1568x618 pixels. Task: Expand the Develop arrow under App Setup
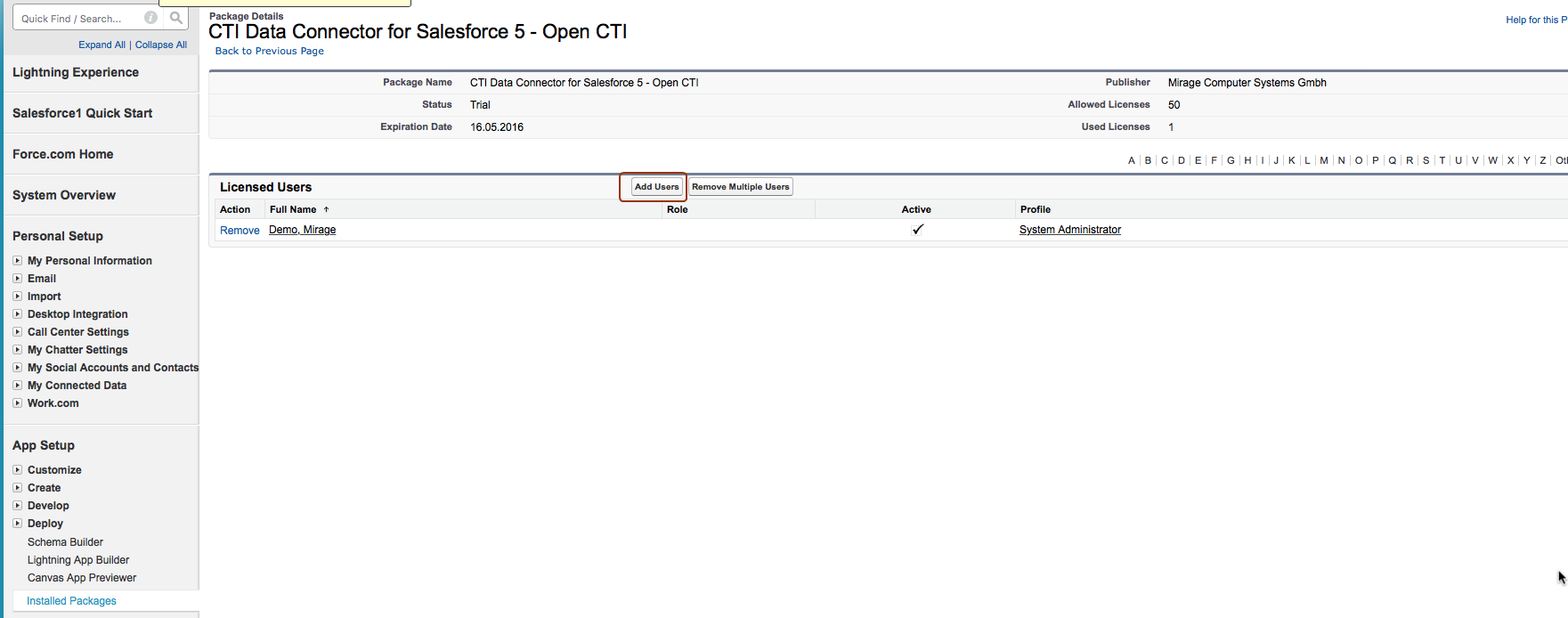coord(17,506)
